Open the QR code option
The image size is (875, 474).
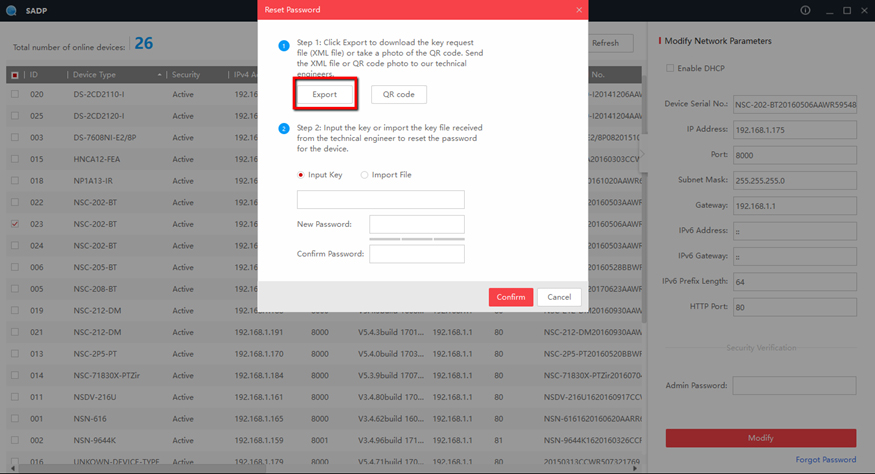point(398,94)
